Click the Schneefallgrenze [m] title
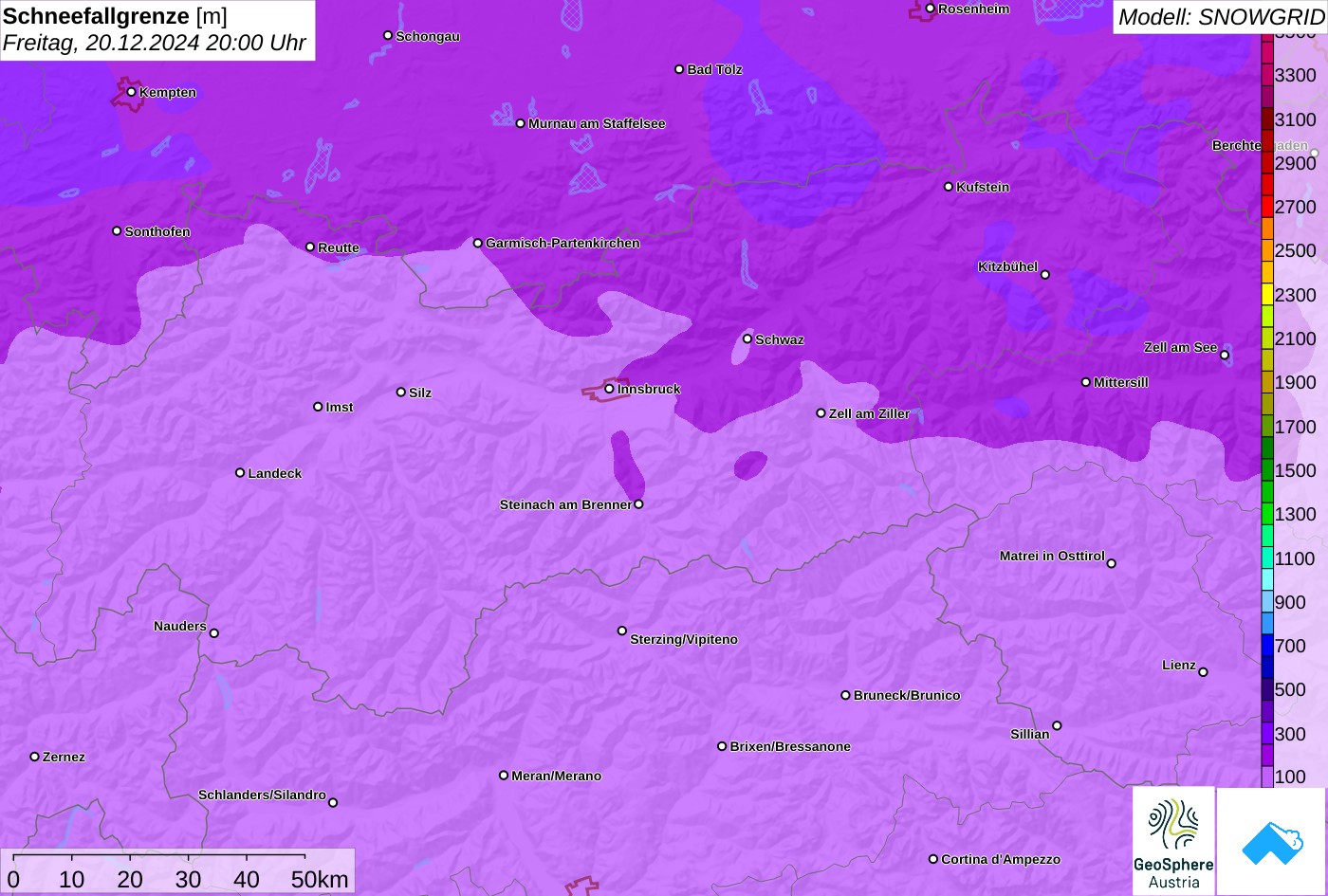This screenshot has width=1328, height=896. coord(115,16)
